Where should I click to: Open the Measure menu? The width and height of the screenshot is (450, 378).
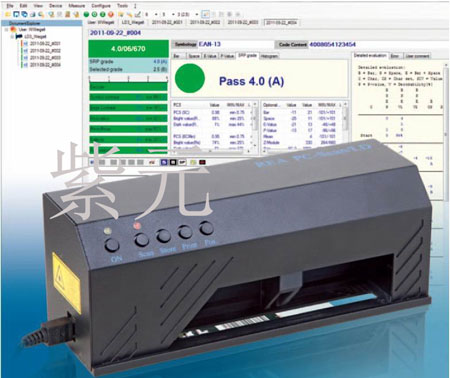[x=77, y=6]
